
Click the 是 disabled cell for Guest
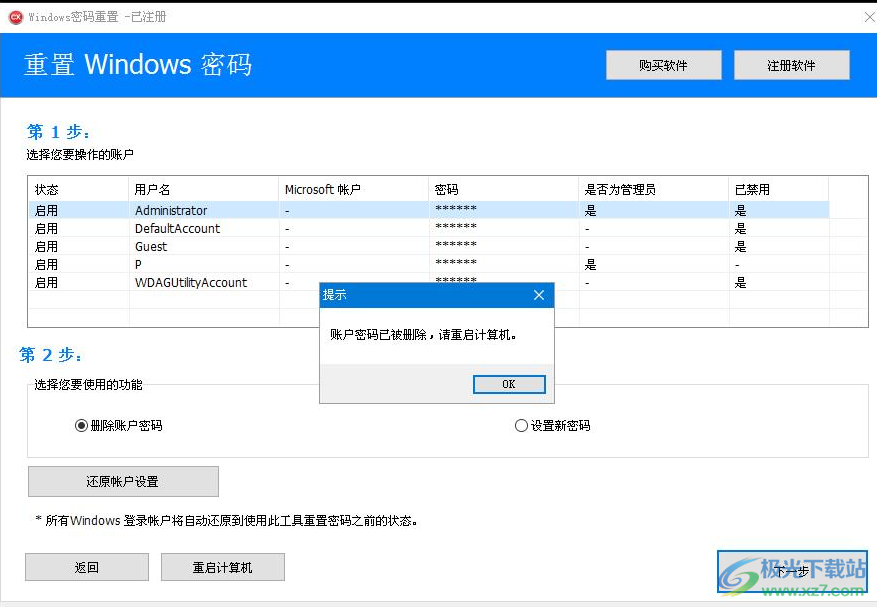(741, 247)
